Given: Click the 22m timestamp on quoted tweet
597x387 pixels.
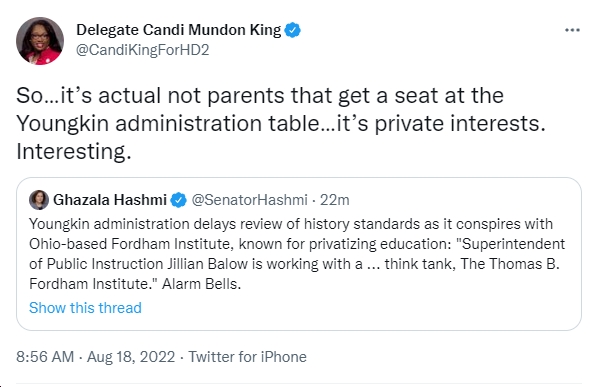Looking at the screenshot, I should click(x=334, y=200).
